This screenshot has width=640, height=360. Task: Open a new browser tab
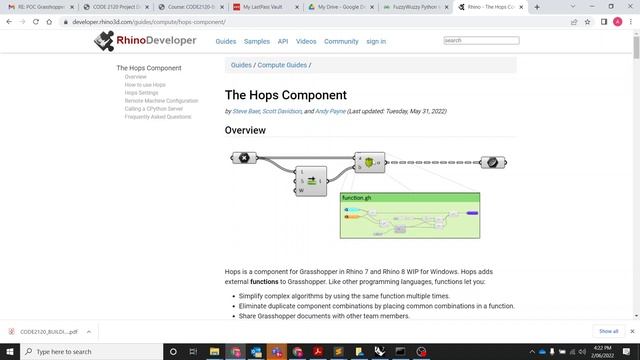tap(537, 7)
